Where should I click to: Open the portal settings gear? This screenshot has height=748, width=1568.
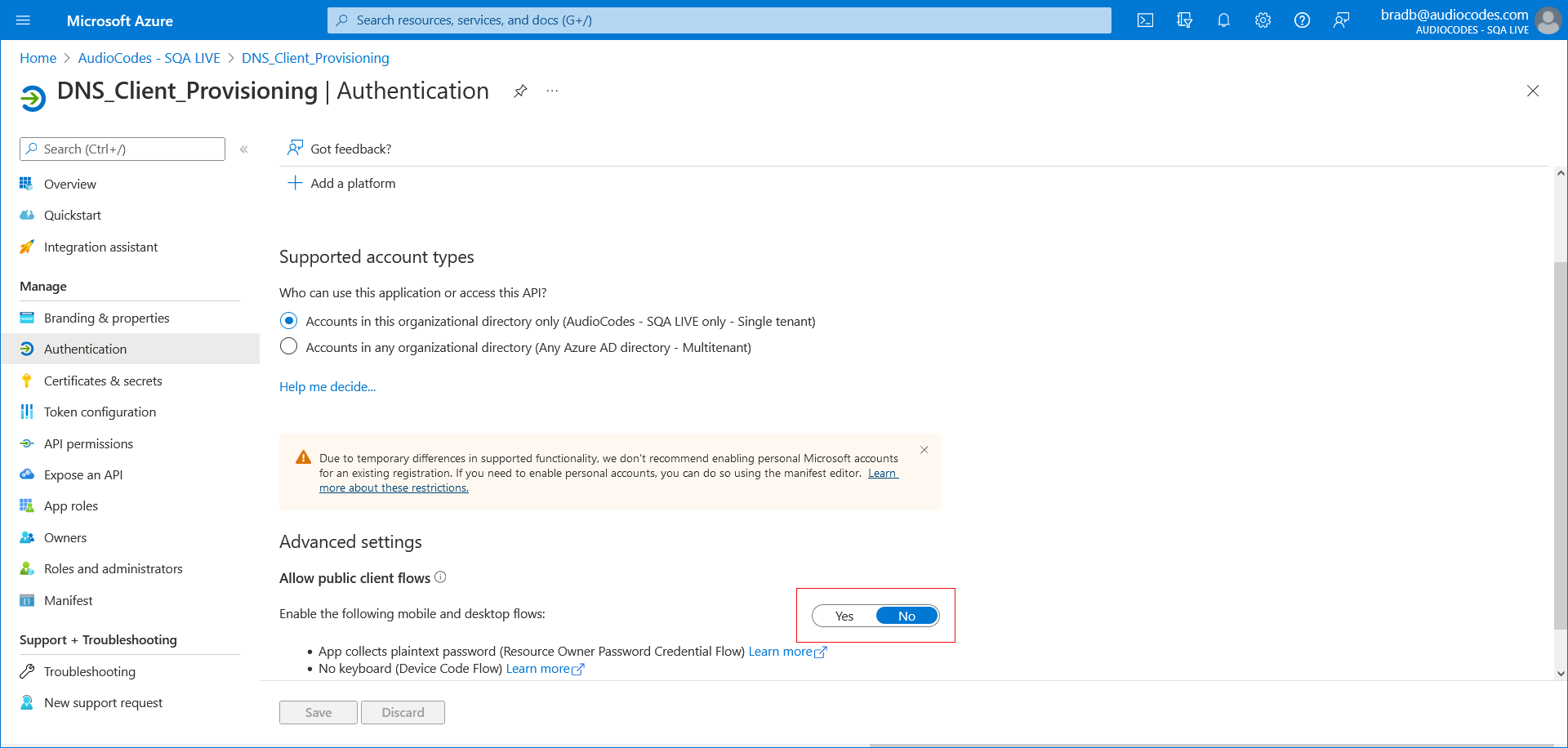[1263, 20]
